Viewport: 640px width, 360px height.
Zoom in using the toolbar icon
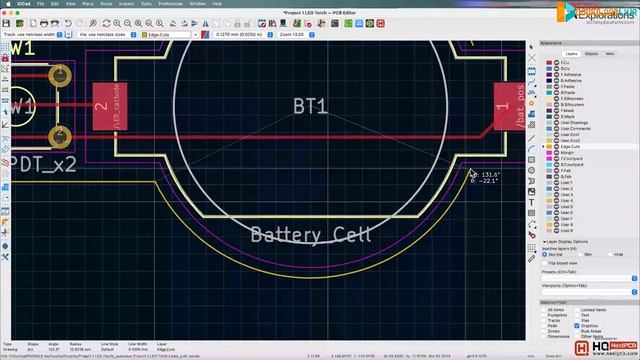point(117,24)
